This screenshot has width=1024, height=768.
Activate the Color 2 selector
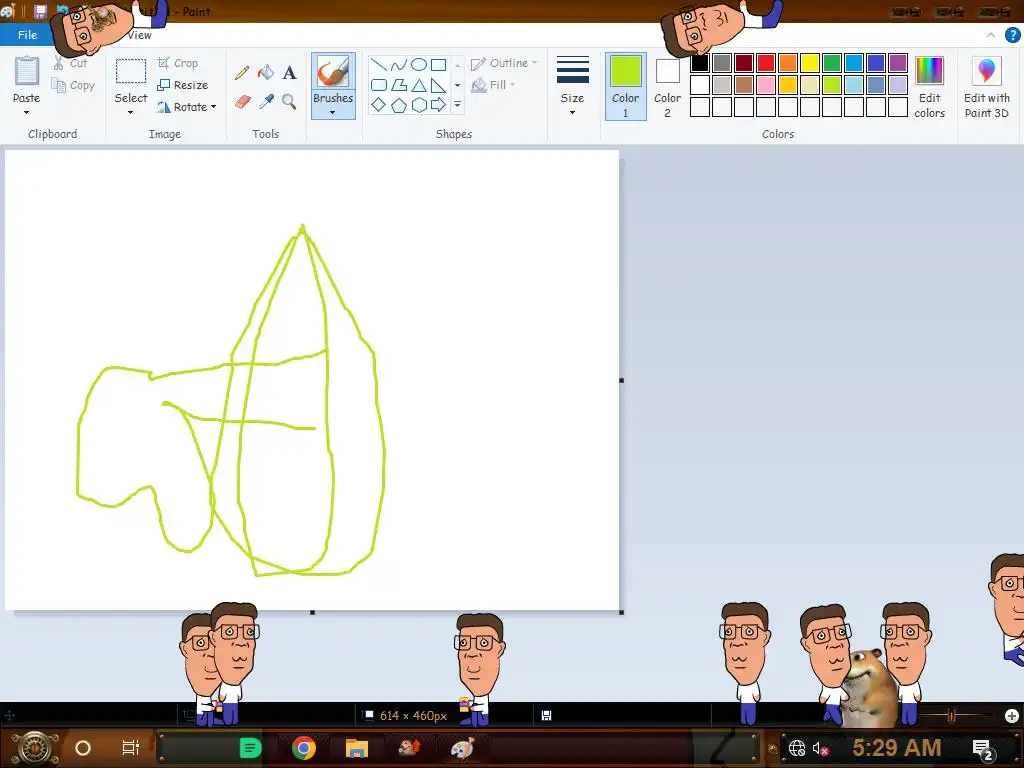coord(667,87)
